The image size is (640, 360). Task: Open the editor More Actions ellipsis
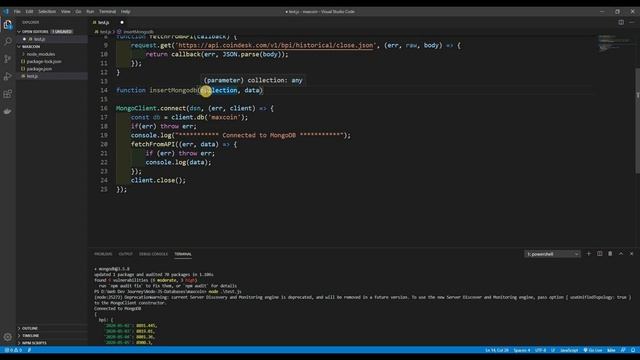(631, 22)
